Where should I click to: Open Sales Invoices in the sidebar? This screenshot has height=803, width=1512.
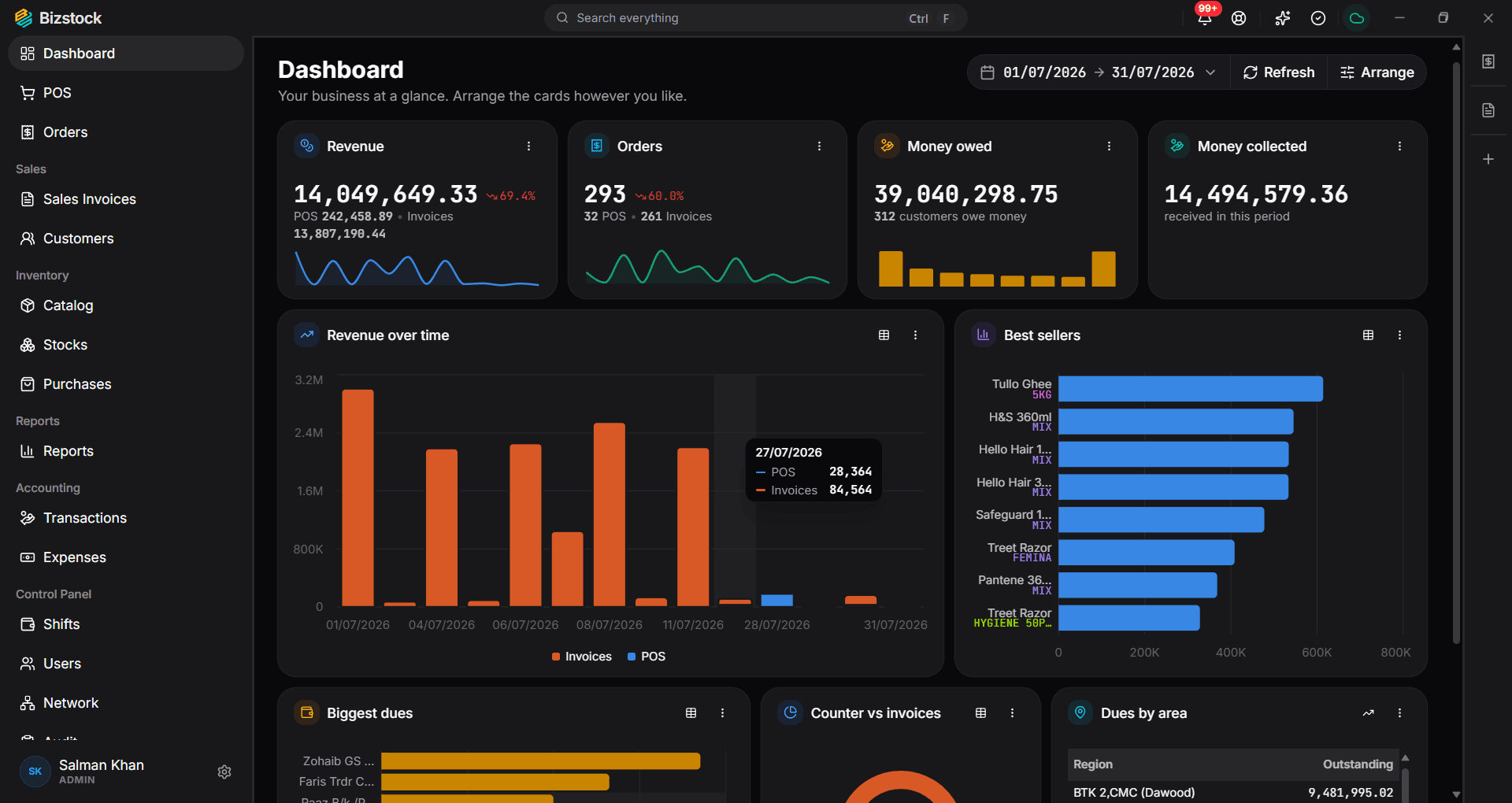(126, 199)
